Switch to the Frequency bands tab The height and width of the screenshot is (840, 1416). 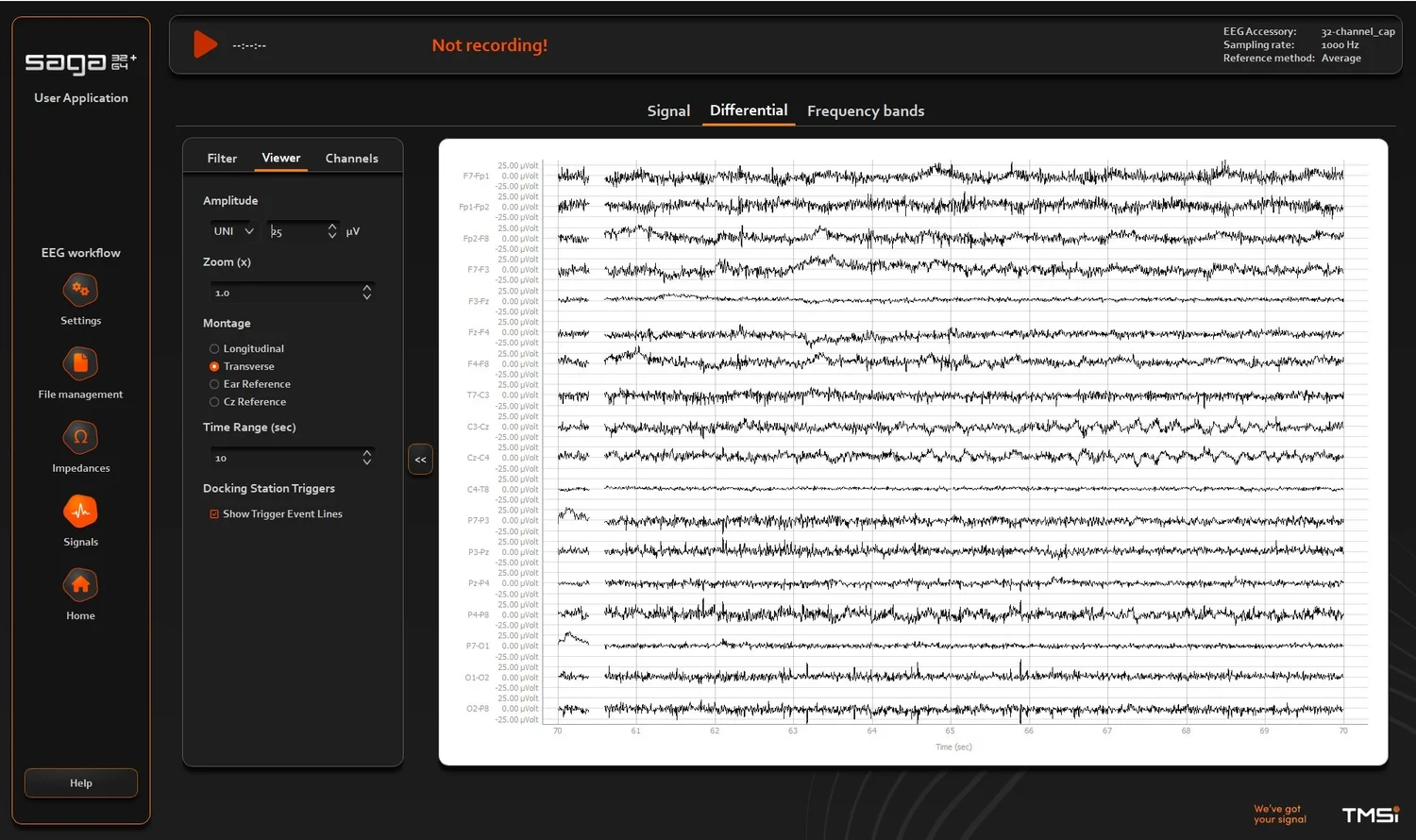(866, 110)
